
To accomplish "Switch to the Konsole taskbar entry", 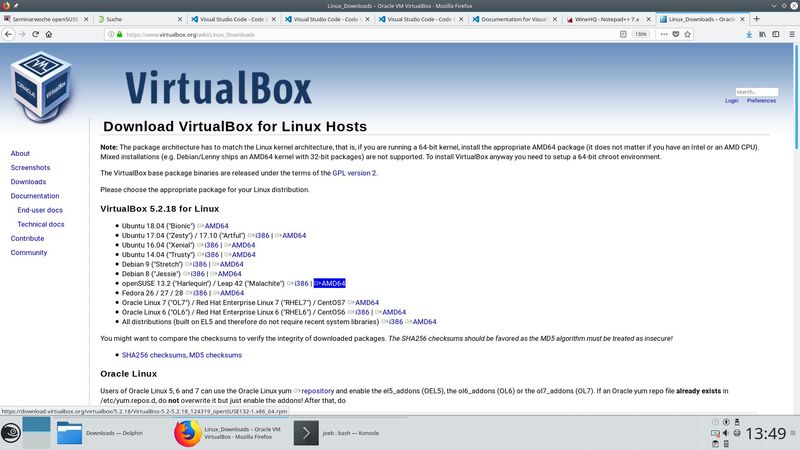I will [349, 433].
